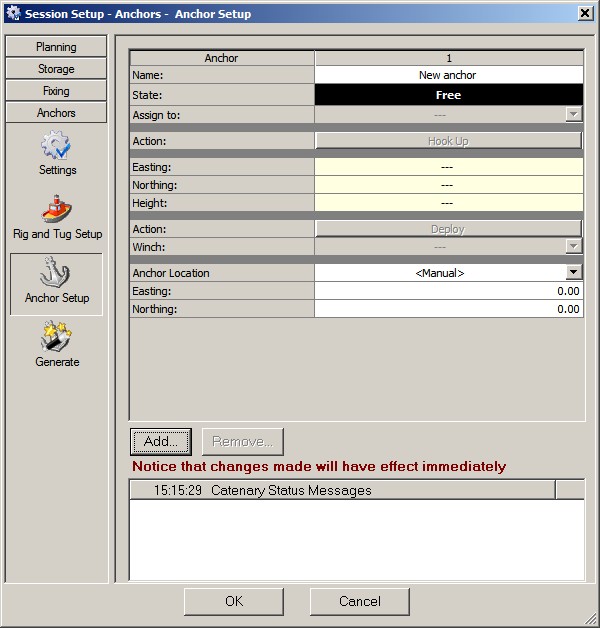Open the Assign to dropdown

tap(573, 115)
